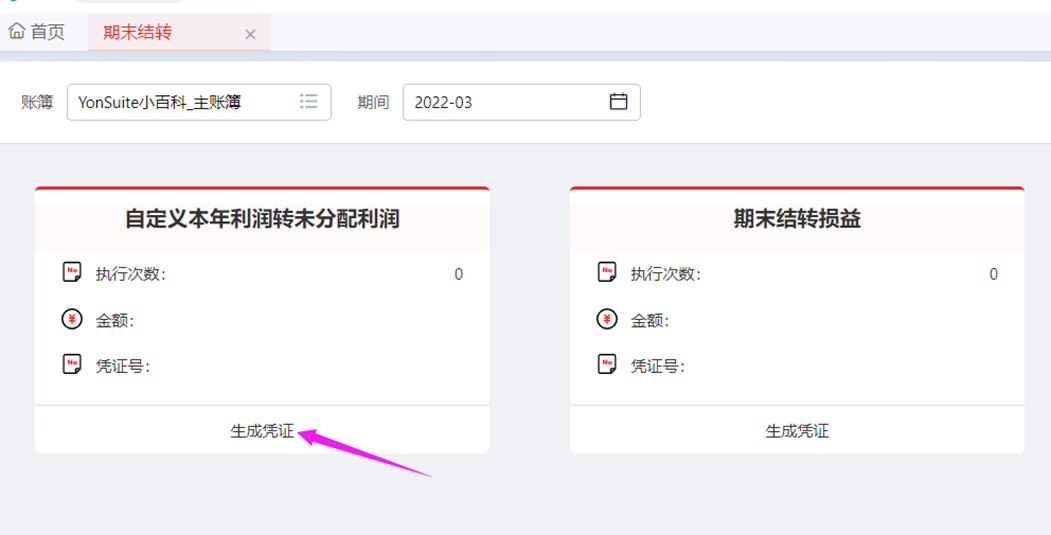Open the 期间 calendar picker icon
Image resolution: width=1051 pixels, height=535 pixels.
618,101
